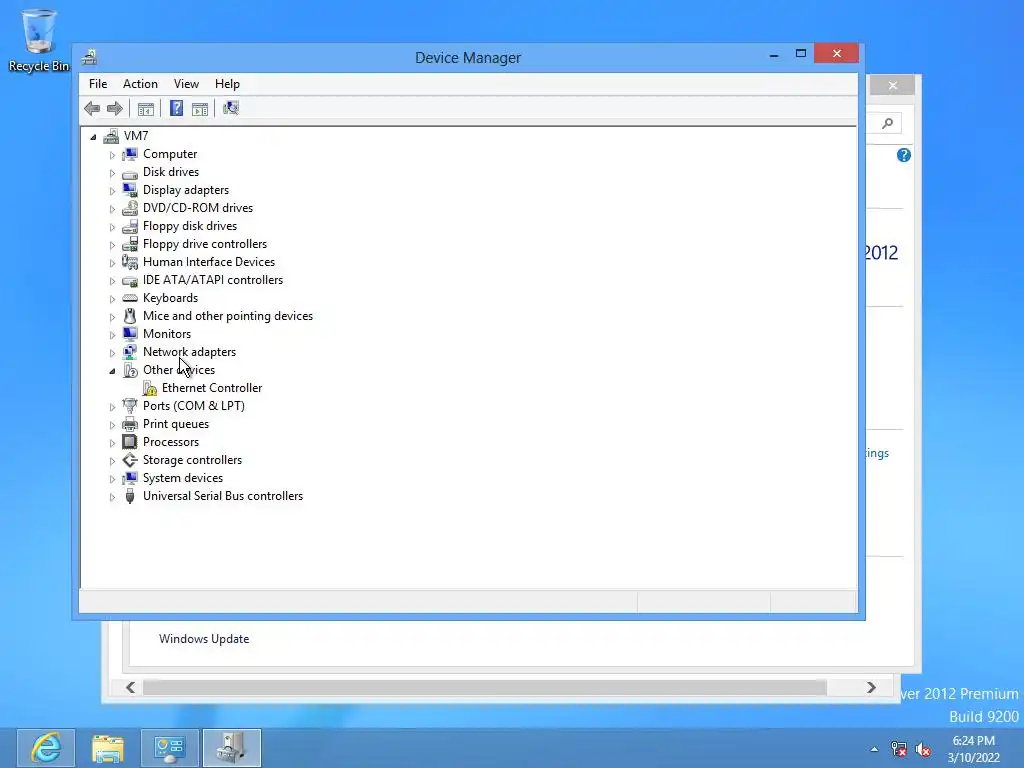Screen dimensions: 1024x768
Task: Open the Action menu
Action: (140, 84)
